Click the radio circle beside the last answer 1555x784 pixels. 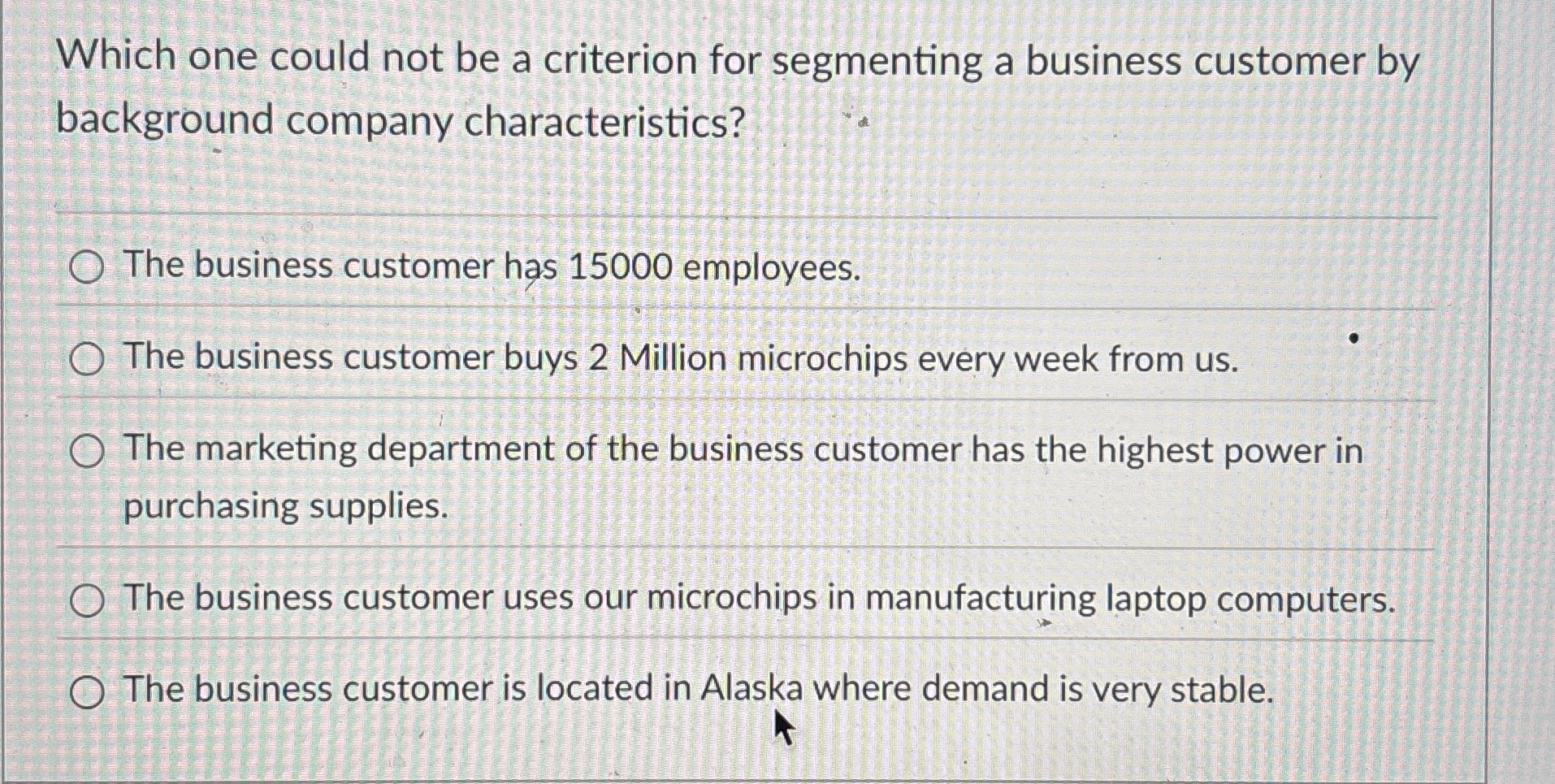click(x=89, y=692)
